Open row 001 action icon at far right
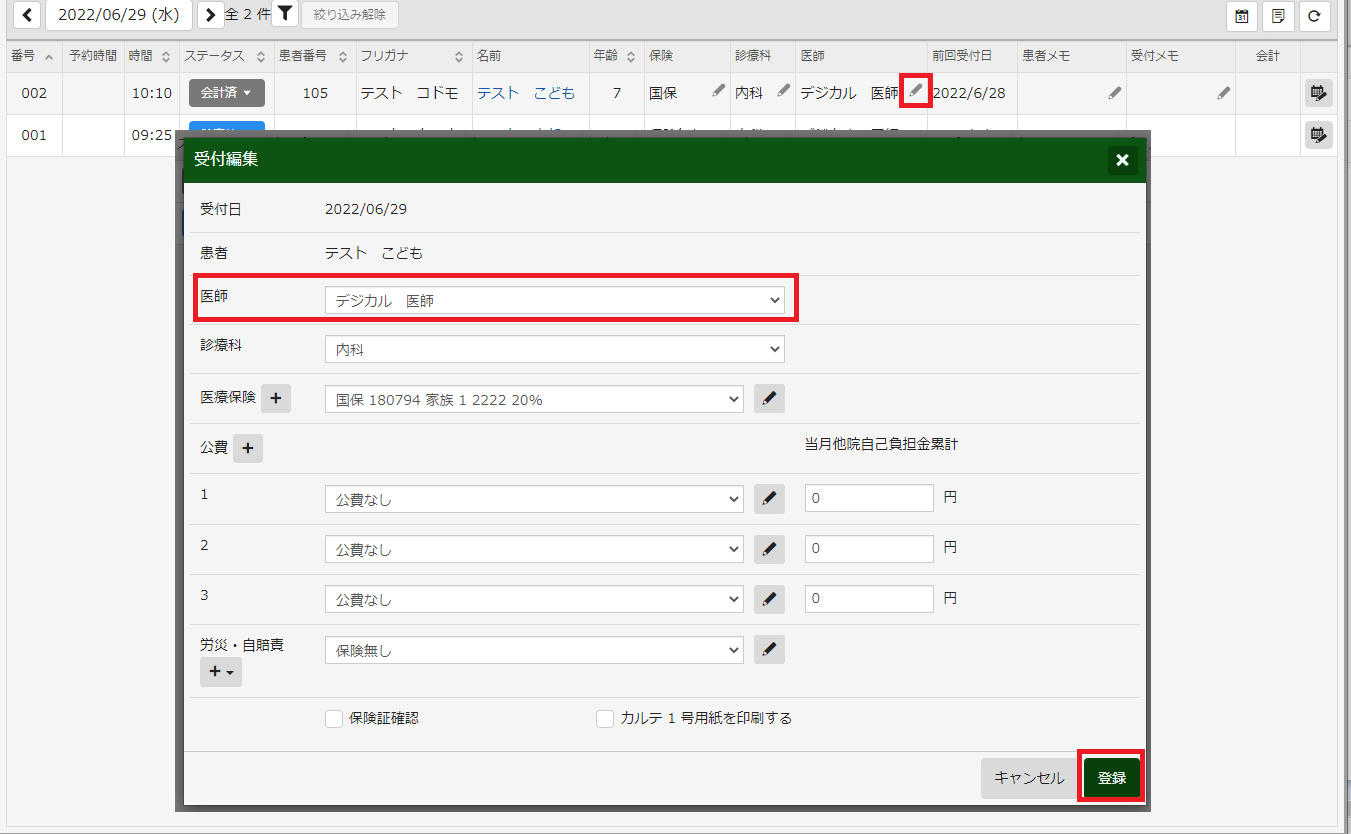This screenshot has width=1351, height=834. (x=1318, y=134)
